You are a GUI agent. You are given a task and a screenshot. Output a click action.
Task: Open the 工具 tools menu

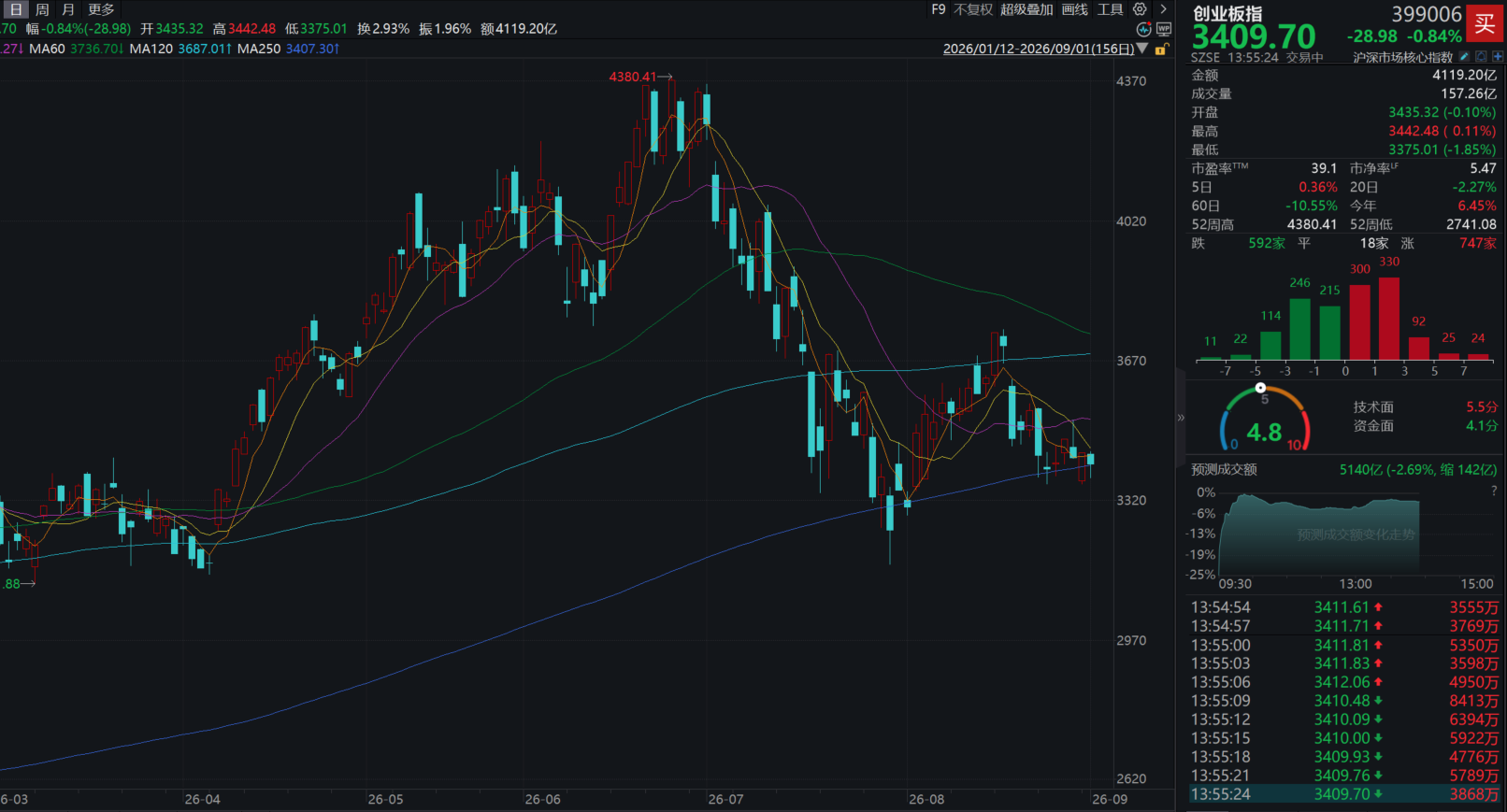point(1111,9)
